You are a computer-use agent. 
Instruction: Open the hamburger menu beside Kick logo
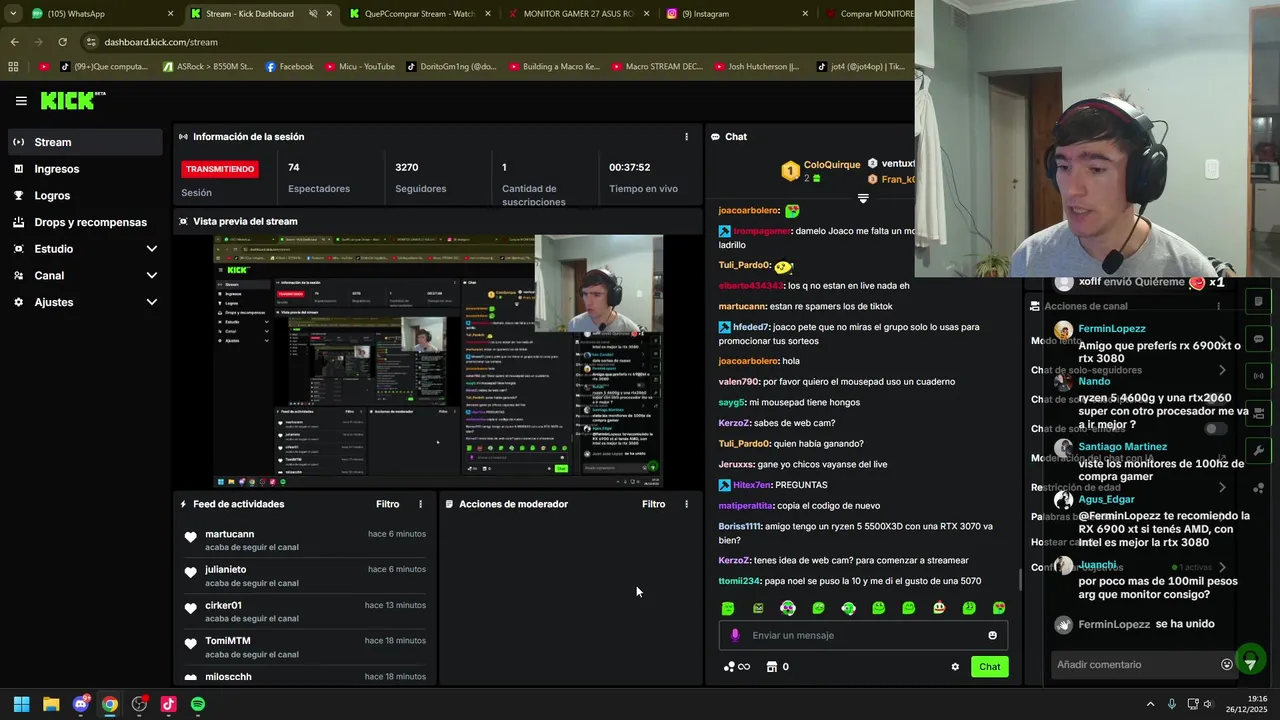click(21, 100)
